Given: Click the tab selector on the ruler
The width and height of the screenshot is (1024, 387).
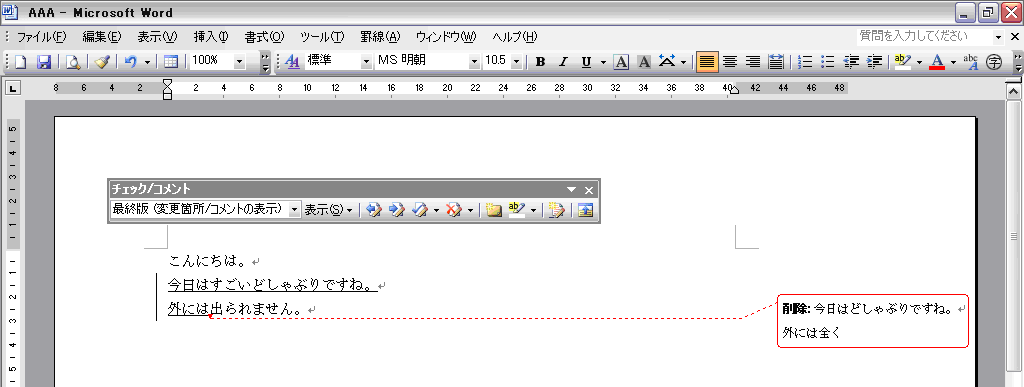Looking at the screenshot, I should tap(14, 87).
